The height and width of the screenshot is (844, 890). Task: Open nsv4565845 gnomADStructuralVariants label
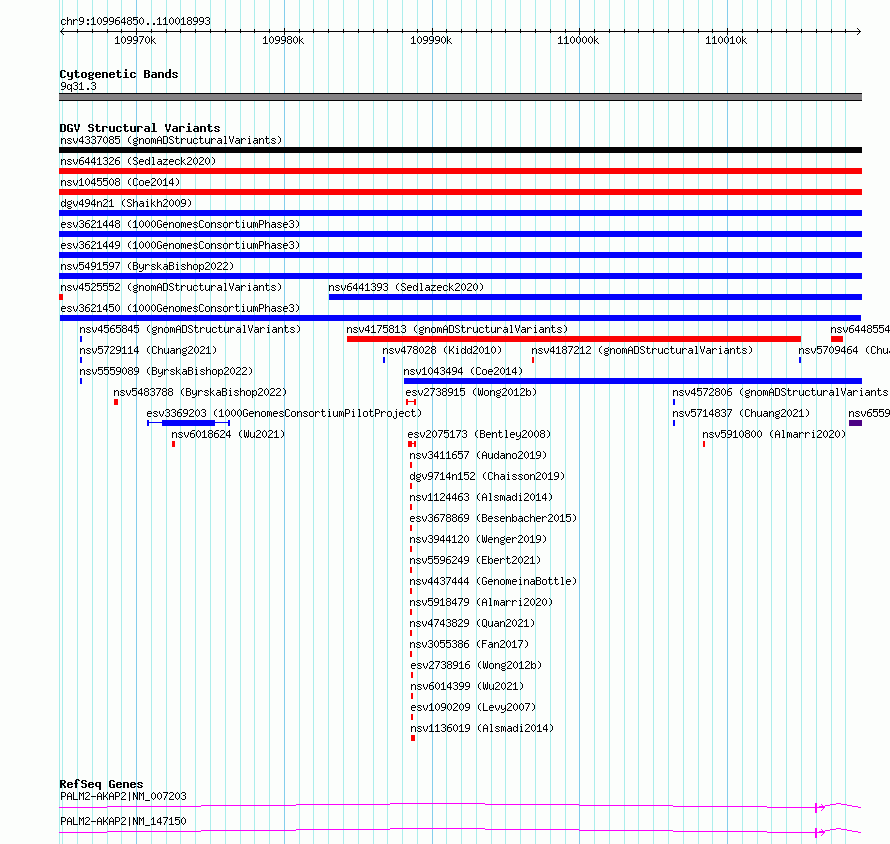190,329
